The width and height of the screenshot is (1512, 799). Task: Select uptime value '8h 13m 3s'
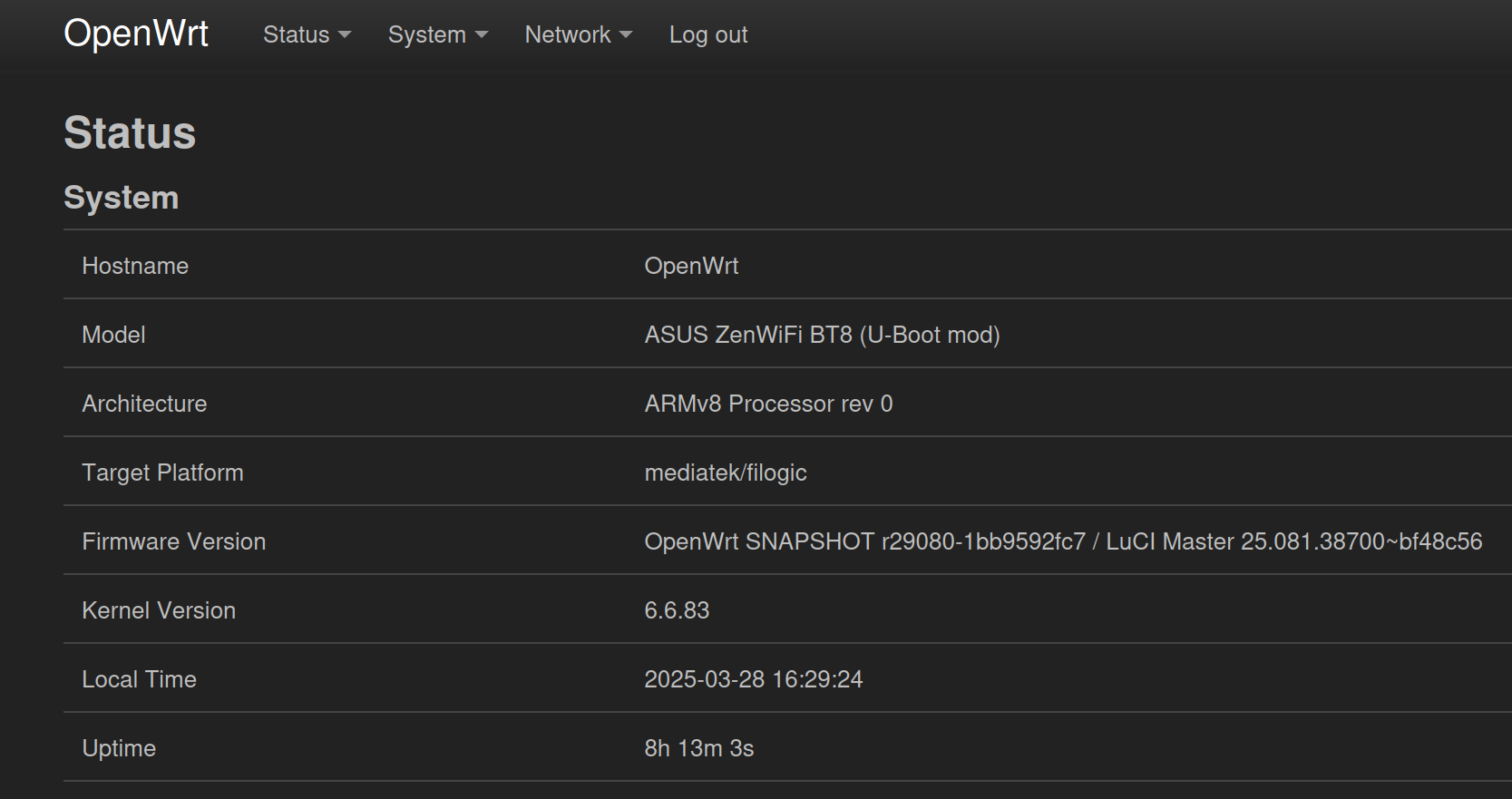(698, 748)
